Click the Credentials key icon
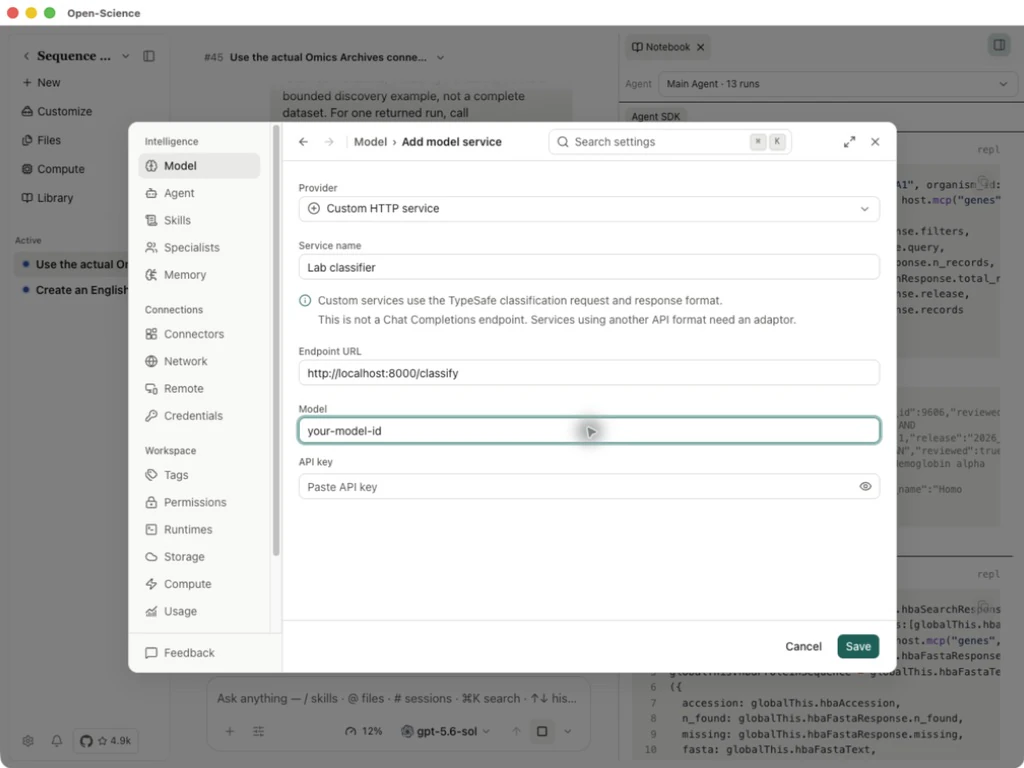Image resolution: width=1024 pixels, height=768 pixels. tap(152, 415)
